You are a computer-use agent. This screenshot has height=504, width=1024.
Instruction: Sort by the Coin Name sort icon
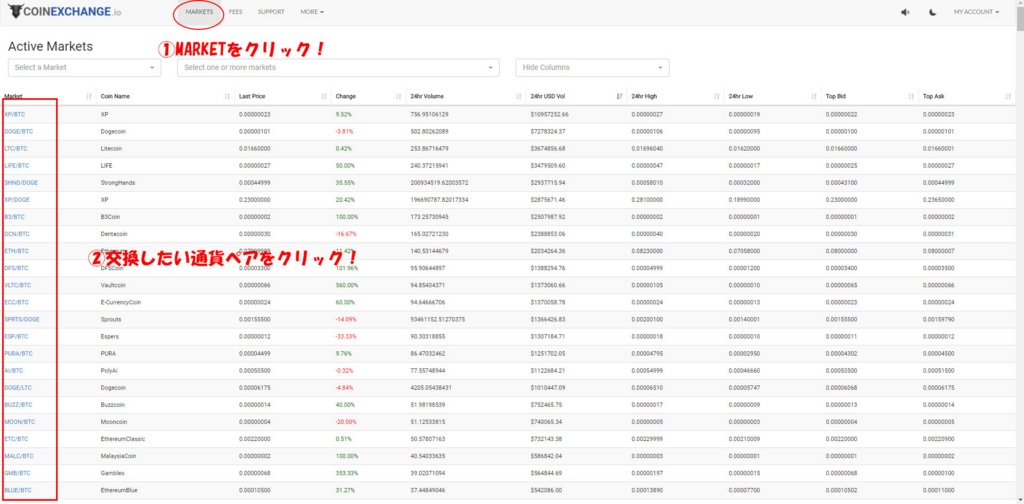tap(227, 97)
